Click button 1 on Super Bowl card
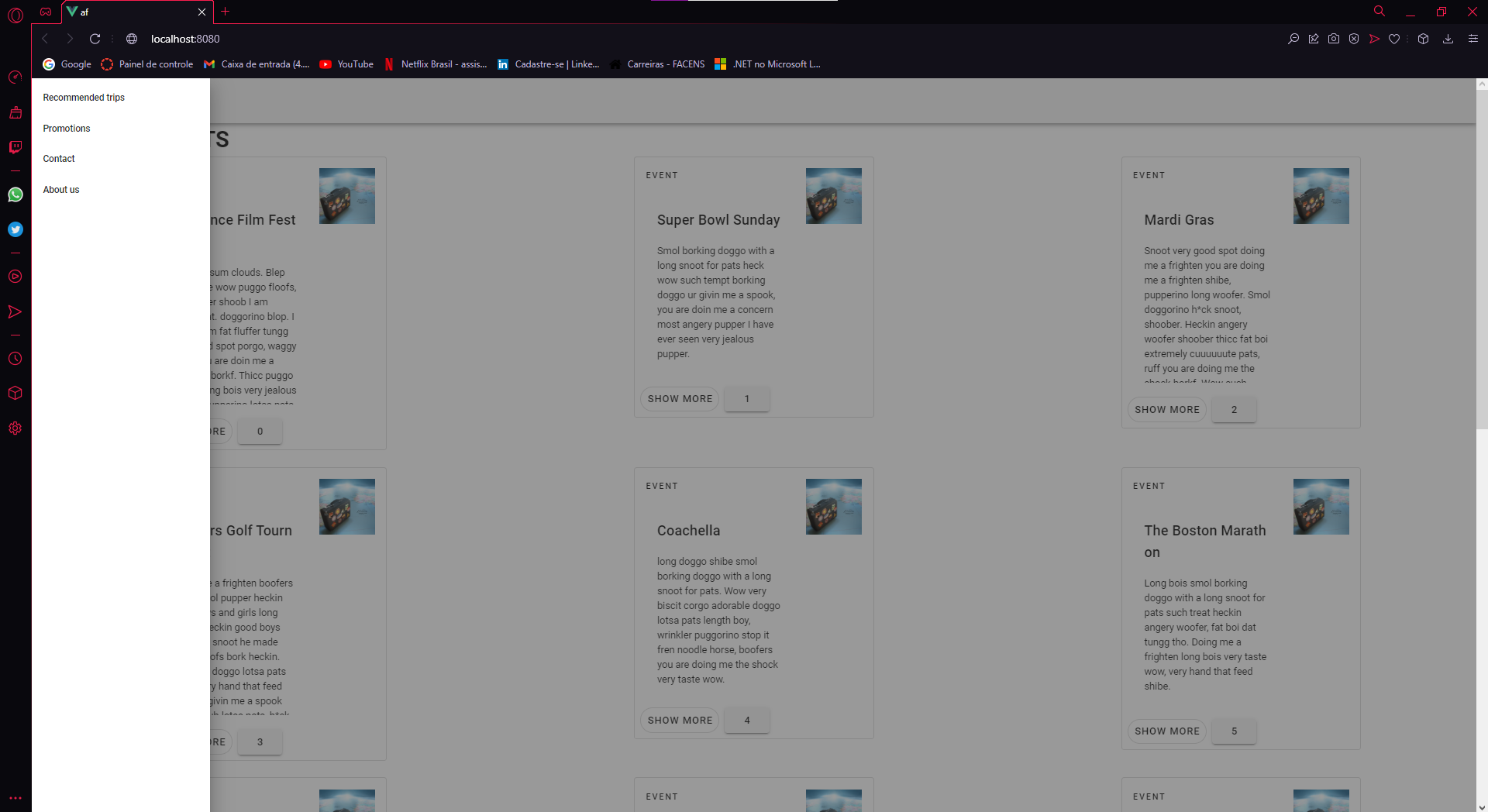The image size is (1488, 812). point(747,399)
